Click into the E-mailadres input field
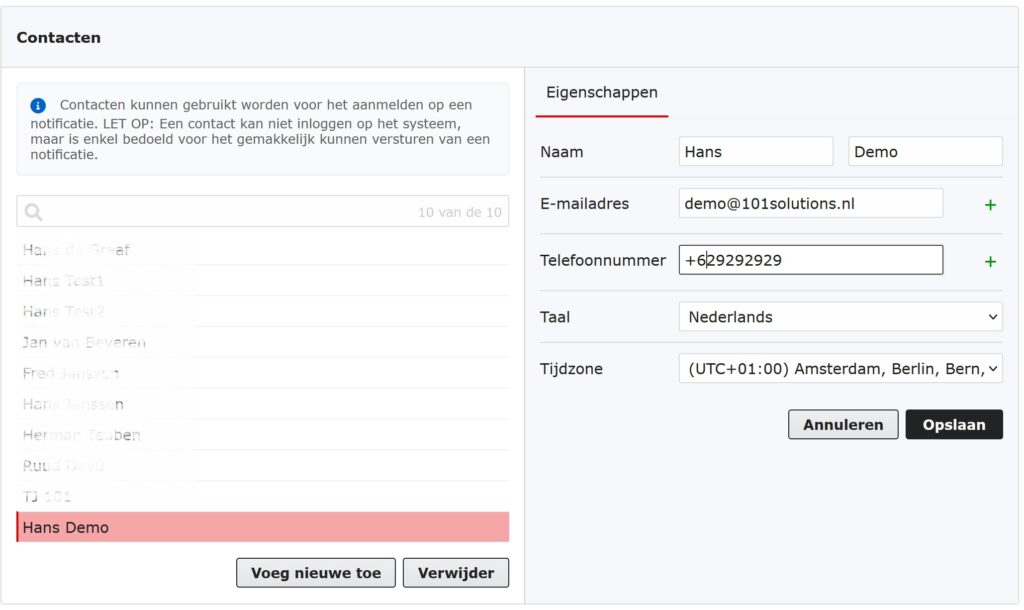The image size is (1024, 610). [810, 204]
